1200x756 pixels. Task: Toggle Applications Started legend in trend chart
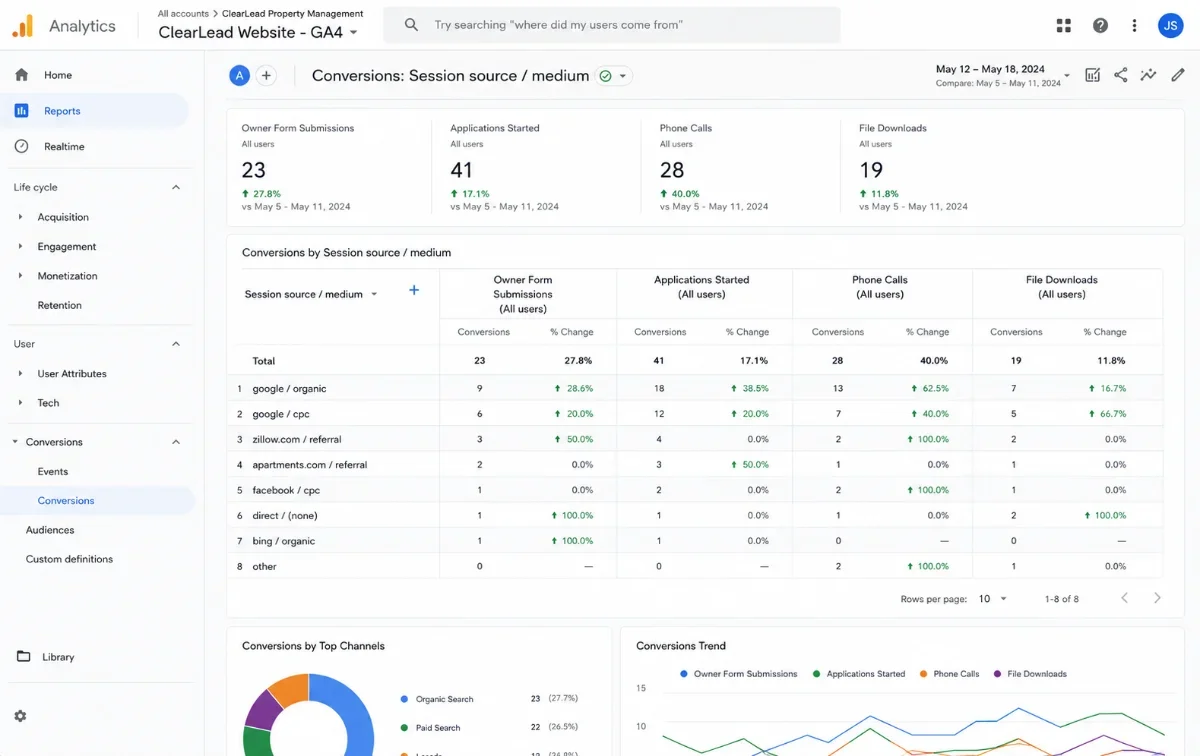(859, 674)
